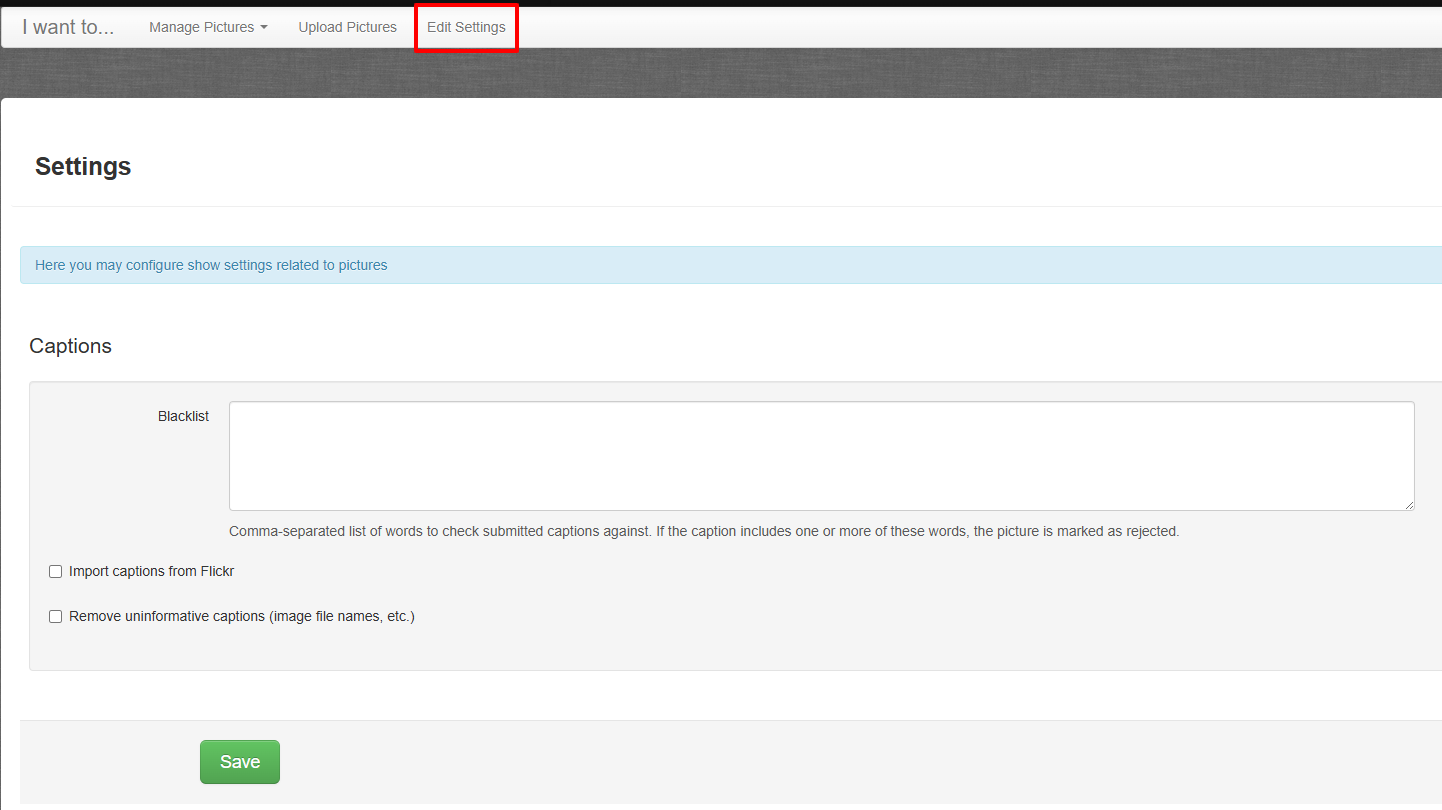Save the picture settings
The image size is (1442, 810).
pos(240,762)
